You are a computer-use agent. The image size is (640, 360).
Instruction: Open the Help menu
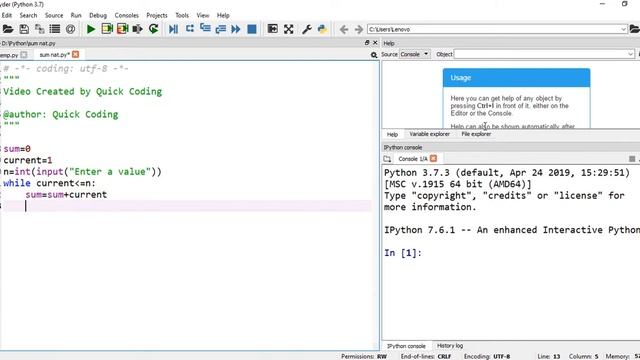[x=223, y=15]
